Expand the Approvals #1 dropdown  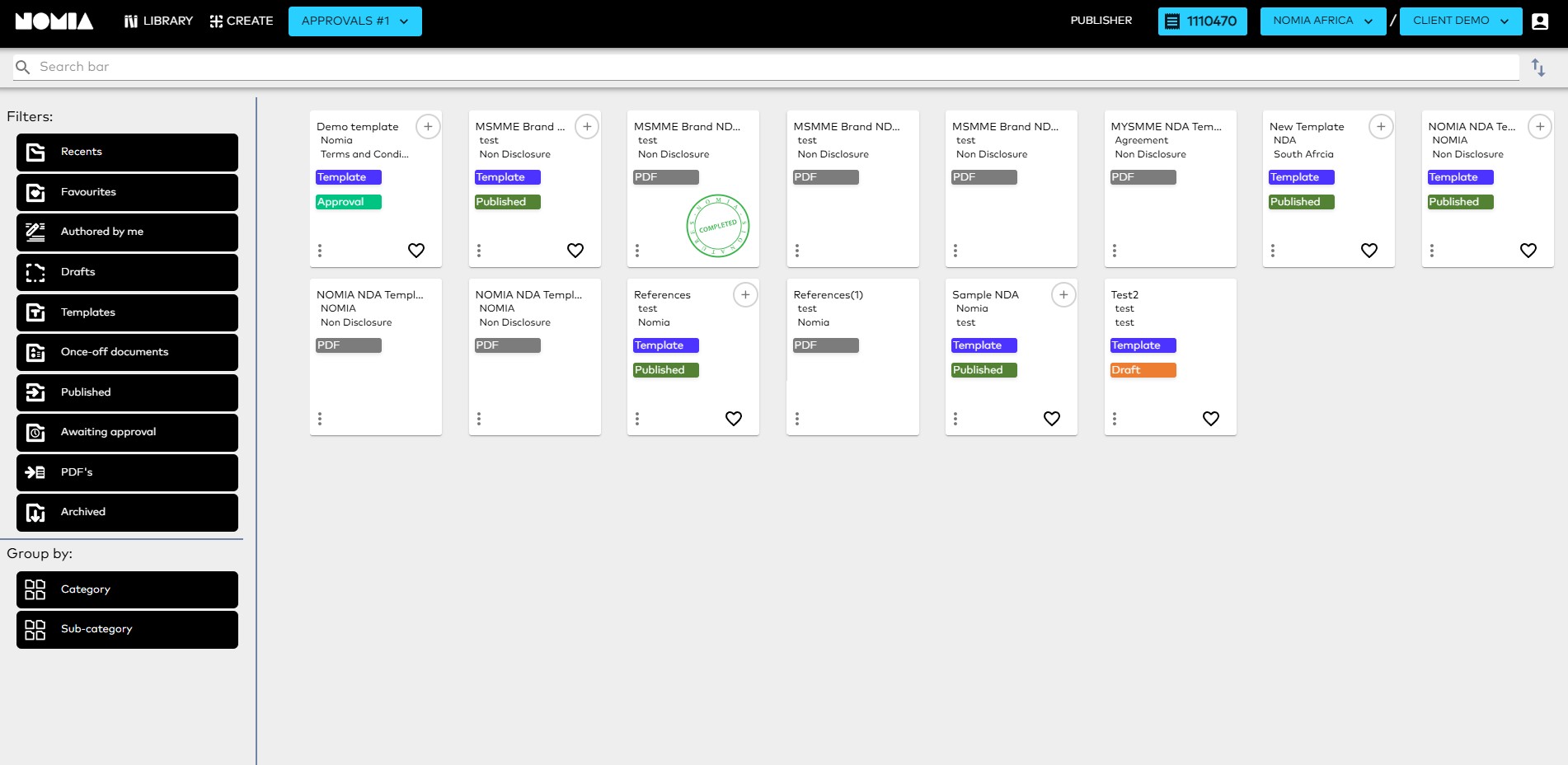(x=355, y=21)
